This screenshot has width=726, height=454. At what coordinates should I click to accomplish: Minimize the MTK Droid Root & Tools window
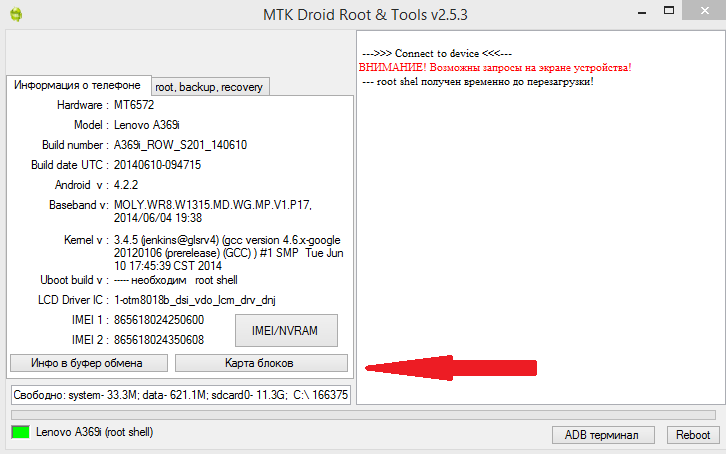pos(642,12)
